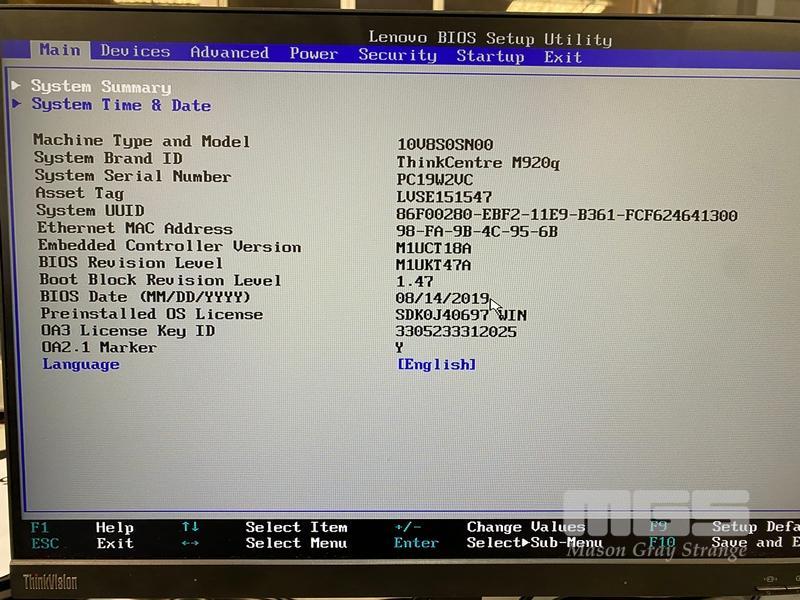This screenshot has height=600, width=800.
Task: Change the [English] language value
Action: [x=436, y=364]
